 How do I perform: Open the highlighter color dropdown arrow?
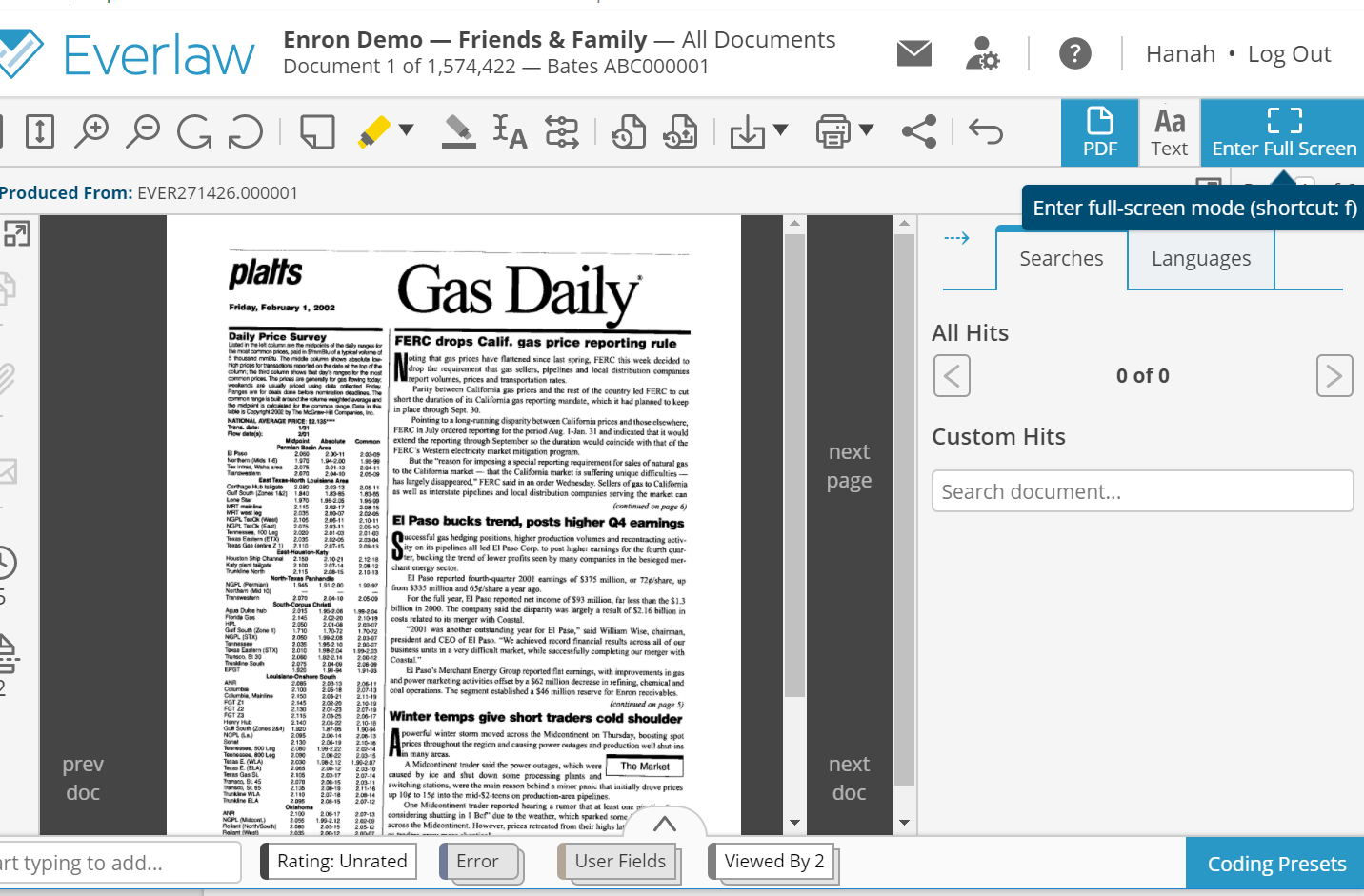pyautogui.click(x=407, y=129)
